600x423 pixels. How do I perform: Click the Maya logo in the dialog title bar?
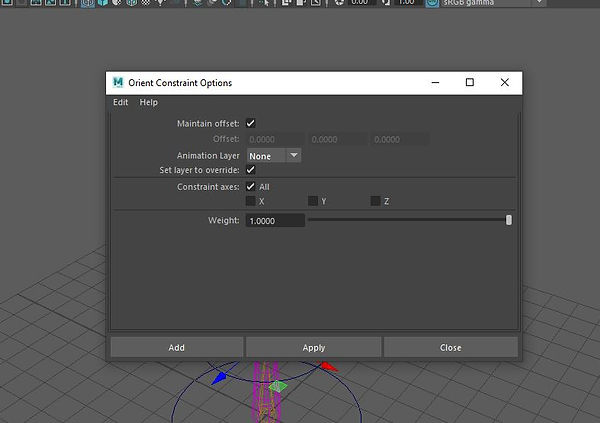pyautogui.click(x=118, y=82)
